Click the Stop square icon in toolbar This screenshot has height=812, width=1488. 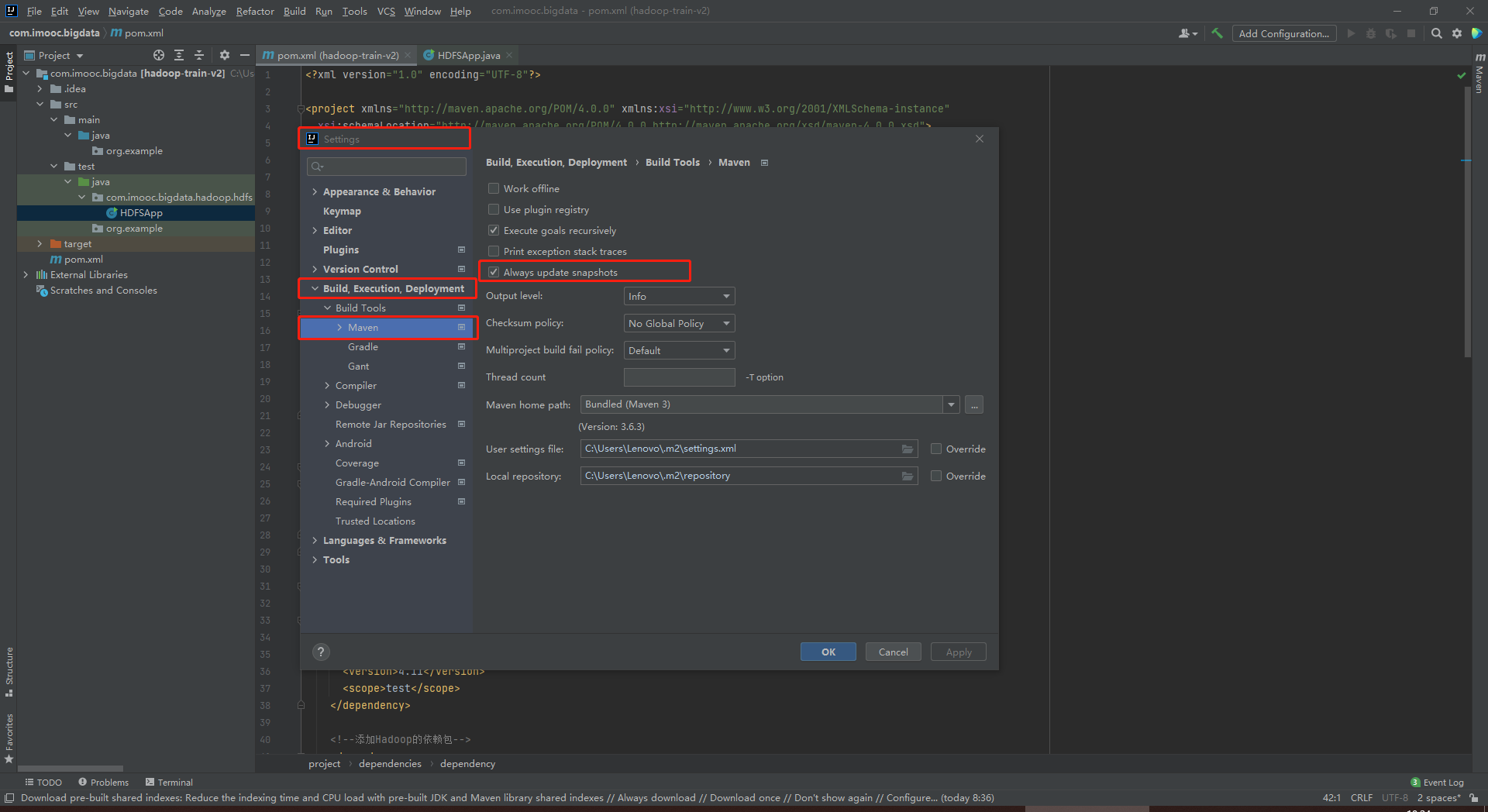coord(1411,33)
